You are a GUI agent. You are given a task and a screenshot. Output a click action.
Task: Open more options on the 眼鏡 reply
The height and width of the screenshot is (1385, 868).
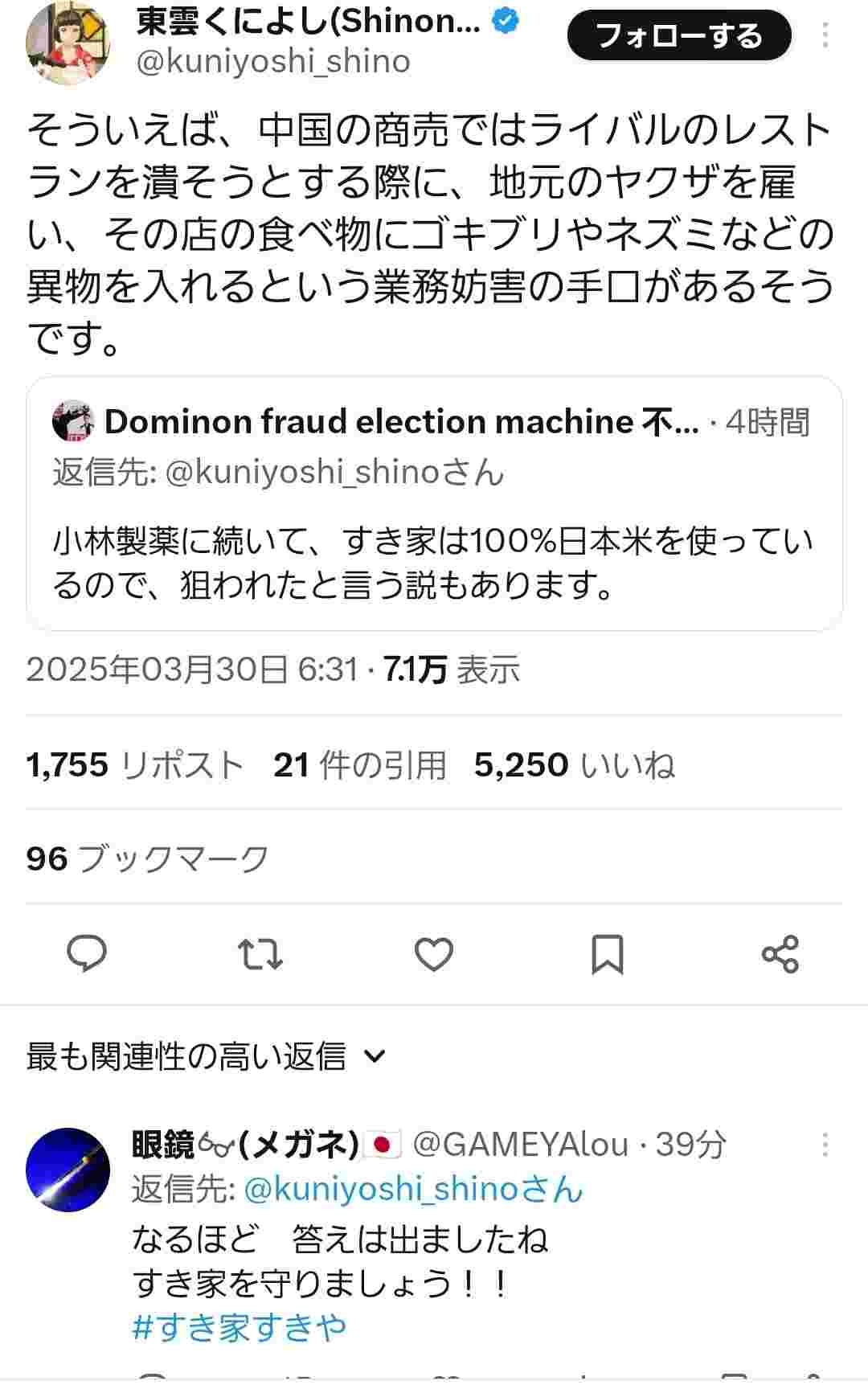point(825,1145)
